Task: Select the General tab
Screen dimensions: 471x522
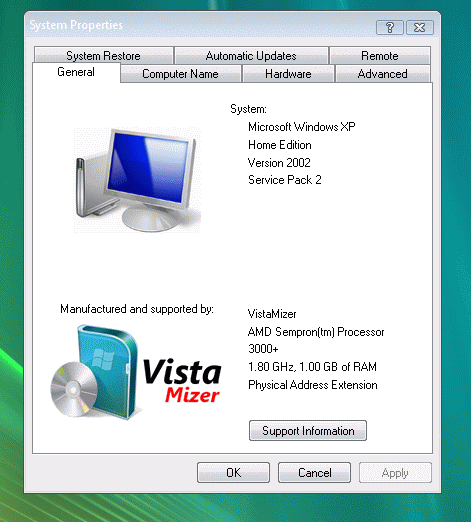Action: pos(76,72)
